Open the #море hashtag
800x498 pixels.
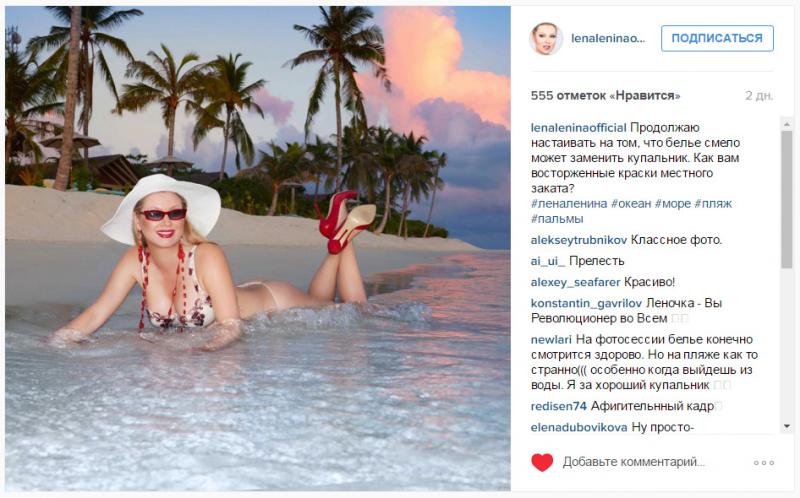point(672,204)
